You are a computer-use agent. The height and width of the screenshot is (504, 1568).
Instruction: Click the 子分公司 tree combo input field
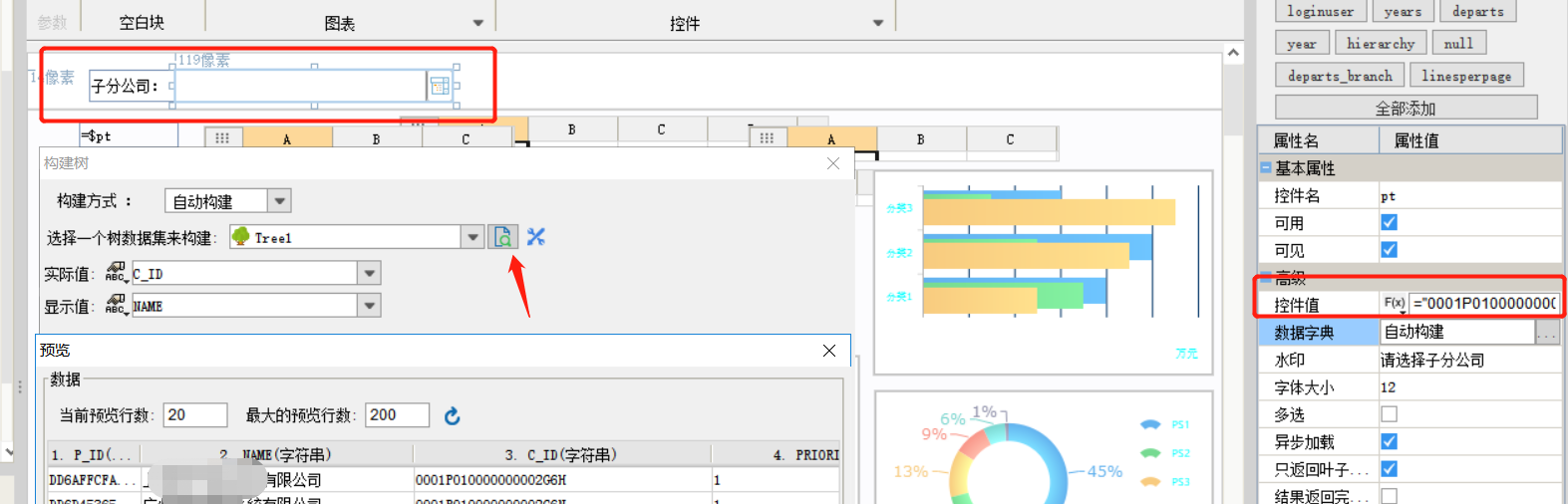coord(301,87)
